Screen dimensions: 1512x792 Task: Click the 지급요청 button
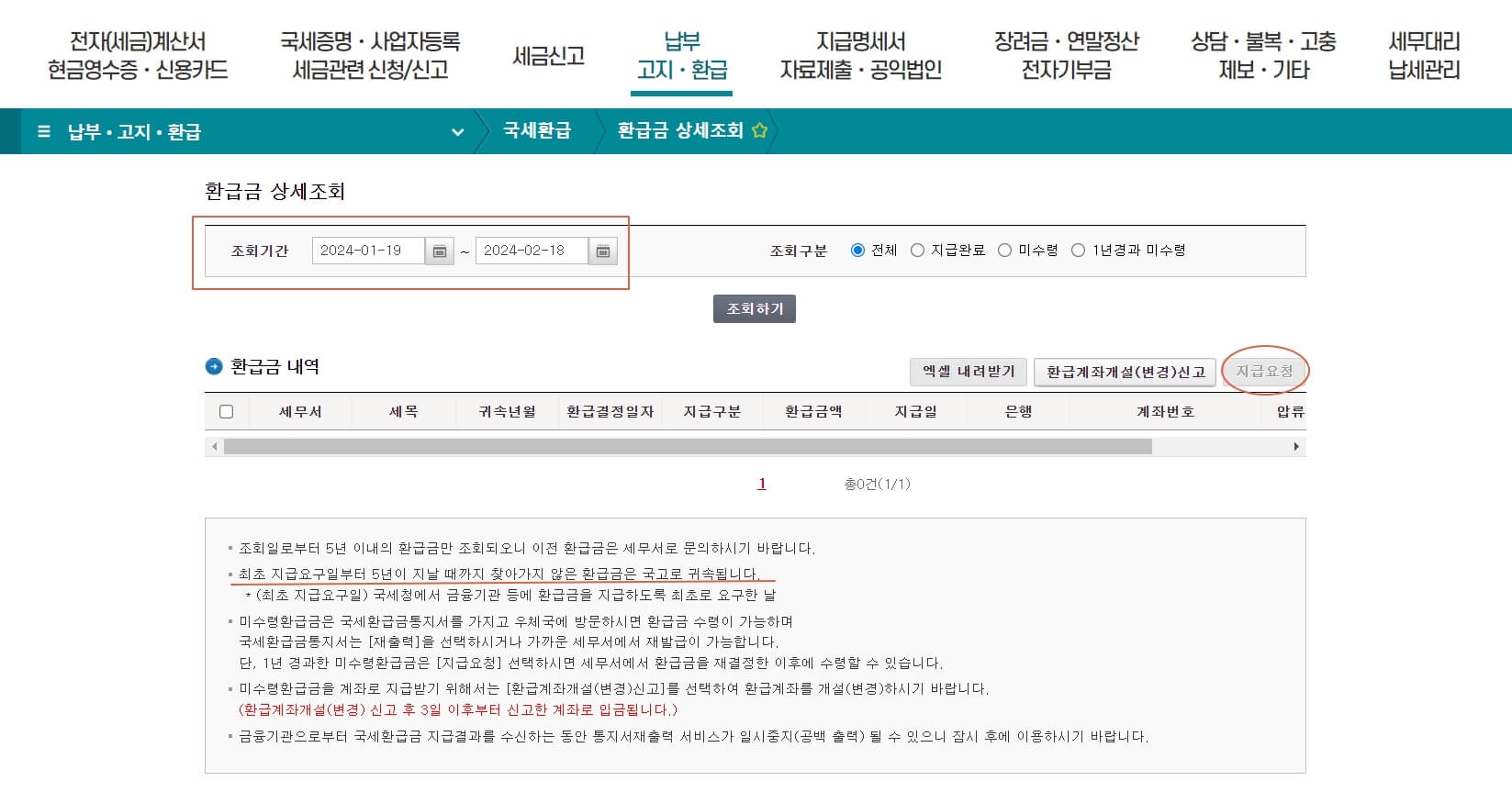click(x=1264, y=371)
